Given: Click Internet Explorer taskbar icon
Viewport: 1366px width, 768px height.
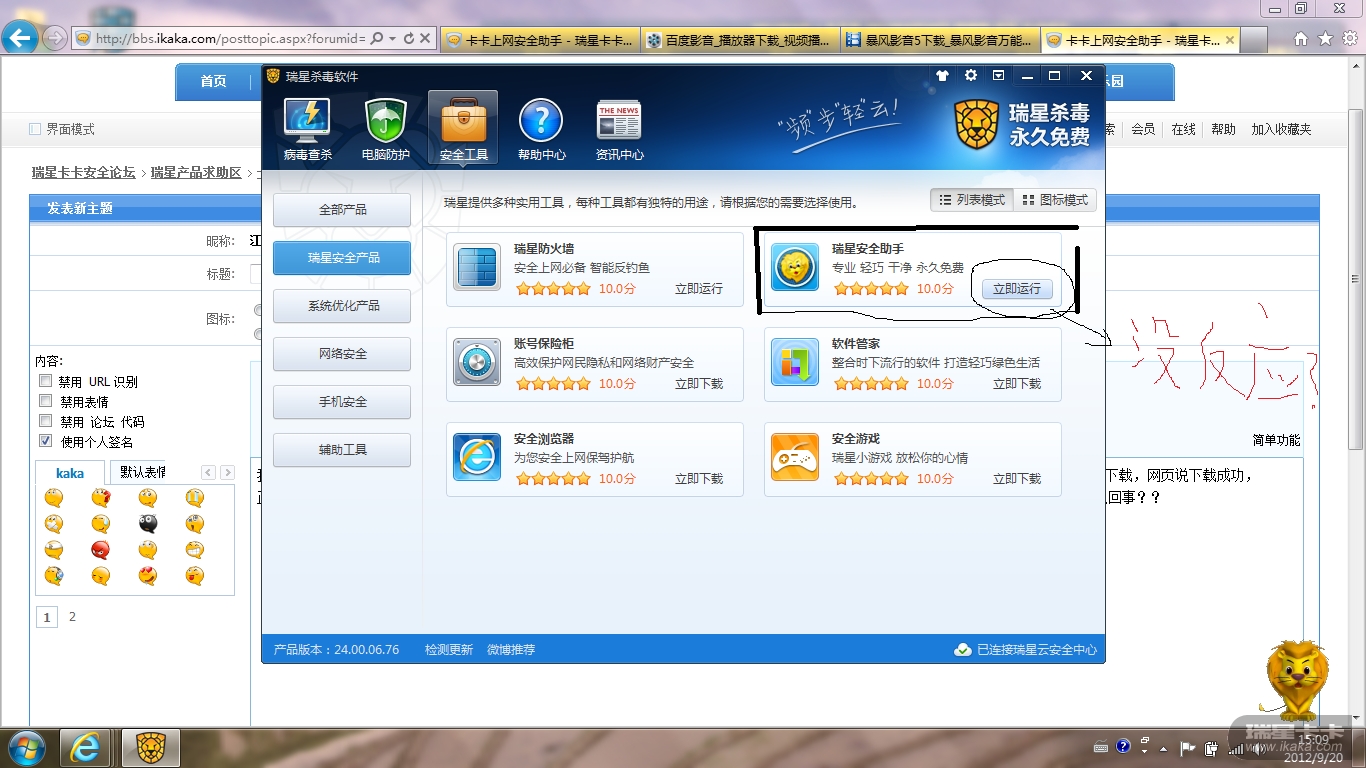Looking at the screenshot, I should [x=85, y=748].
